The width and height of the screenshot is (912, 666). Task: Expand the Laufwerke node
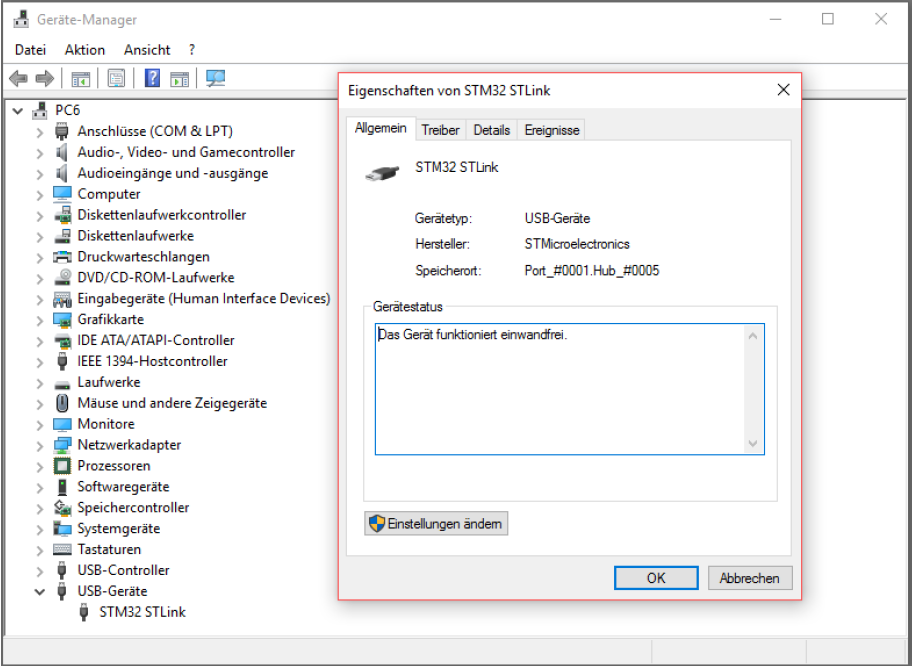pos(40,383)
